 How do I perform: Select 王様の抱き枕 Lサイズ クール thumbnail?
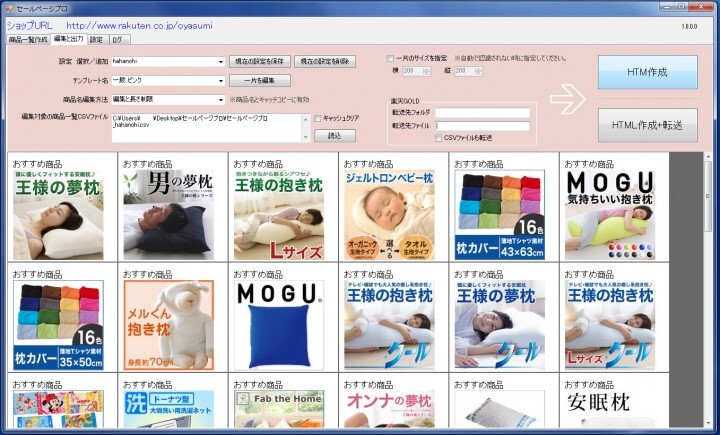[610, 325]
